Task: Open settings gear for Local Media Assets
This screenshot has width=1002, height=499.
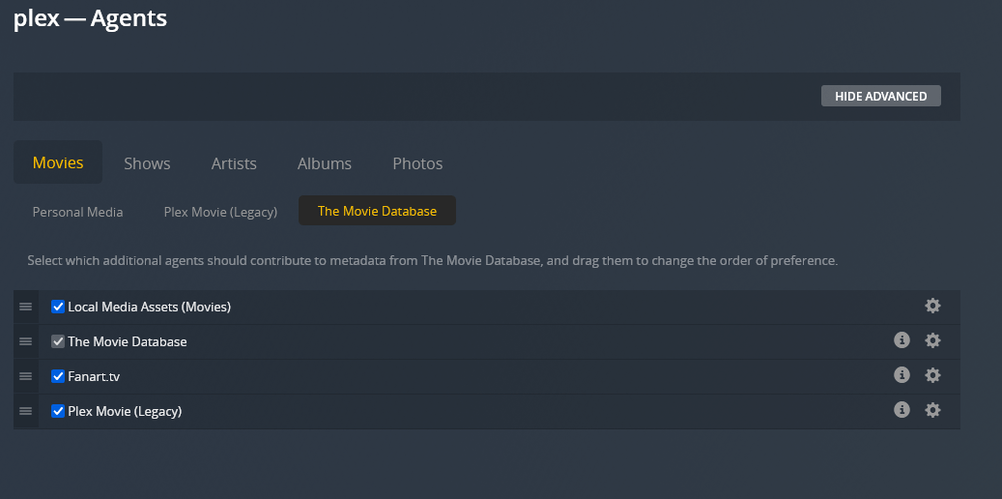Action: point(933,306)
